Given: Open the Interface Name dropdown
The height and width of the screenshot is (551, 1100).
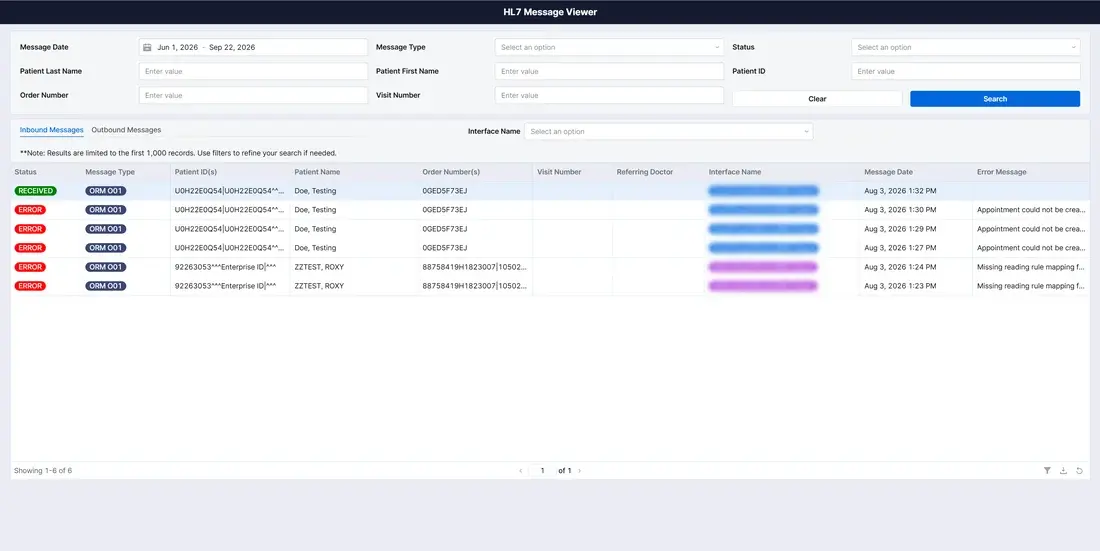Looking at the screenshot, I should [x=669, y=131].
